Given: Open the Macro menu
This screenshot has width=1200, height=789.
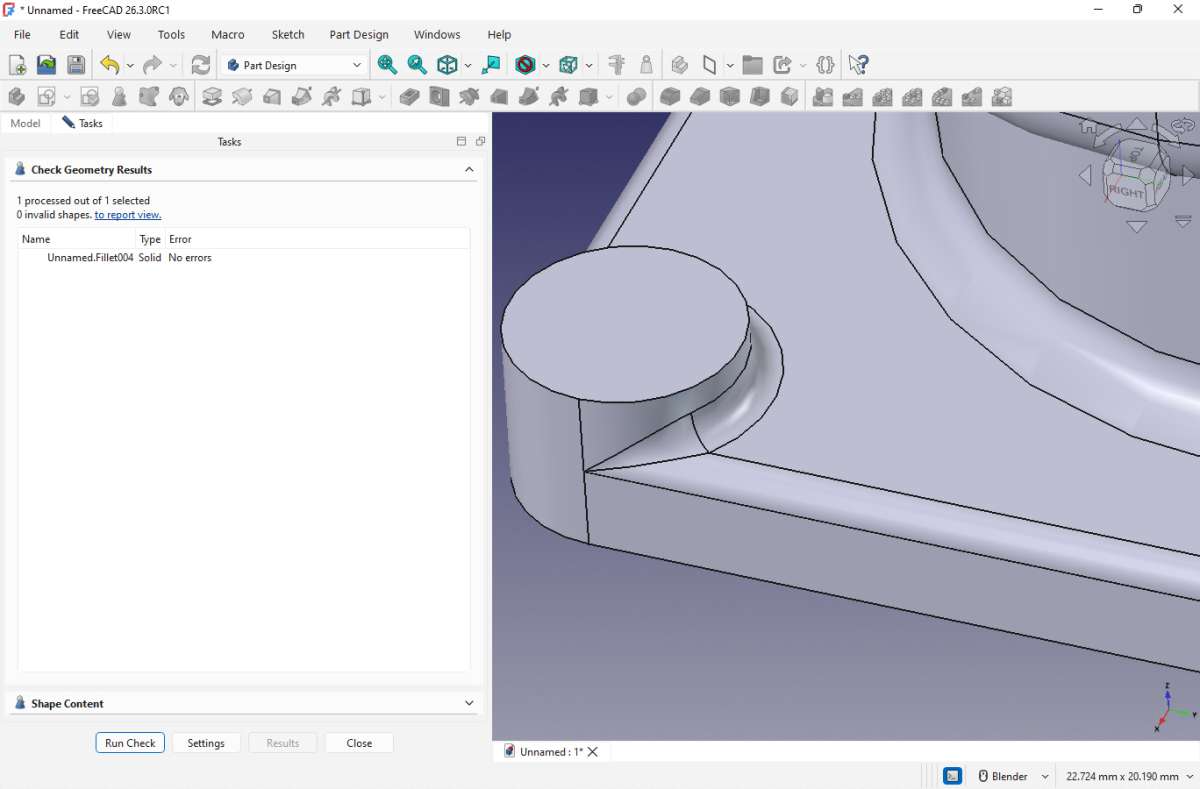Looking at the screenshot, I should pyautogui.click(x=228, y=35).
